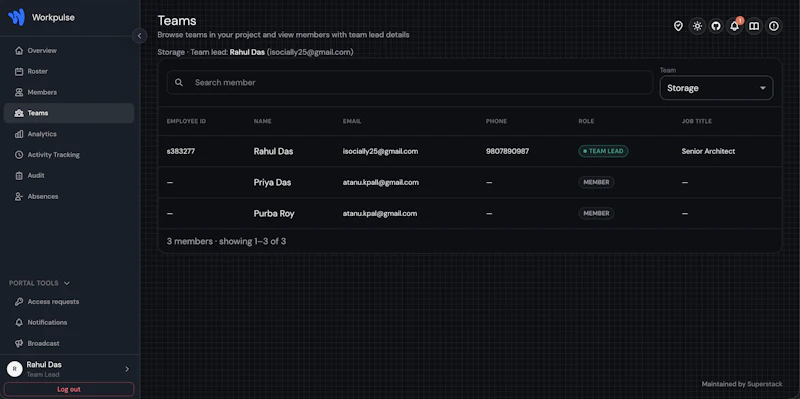Click the alert info circle icon
Viewport: 800px width, 399px height.
point(774,26)
